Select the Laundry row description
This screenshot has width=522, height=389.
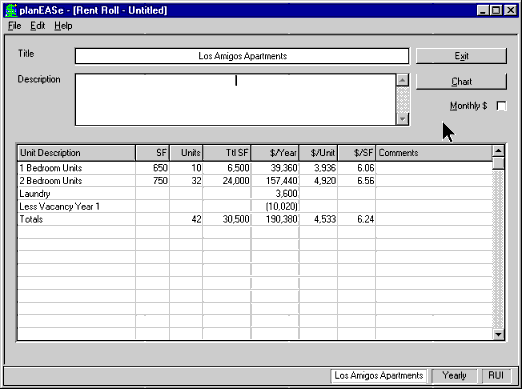[77, 194]
